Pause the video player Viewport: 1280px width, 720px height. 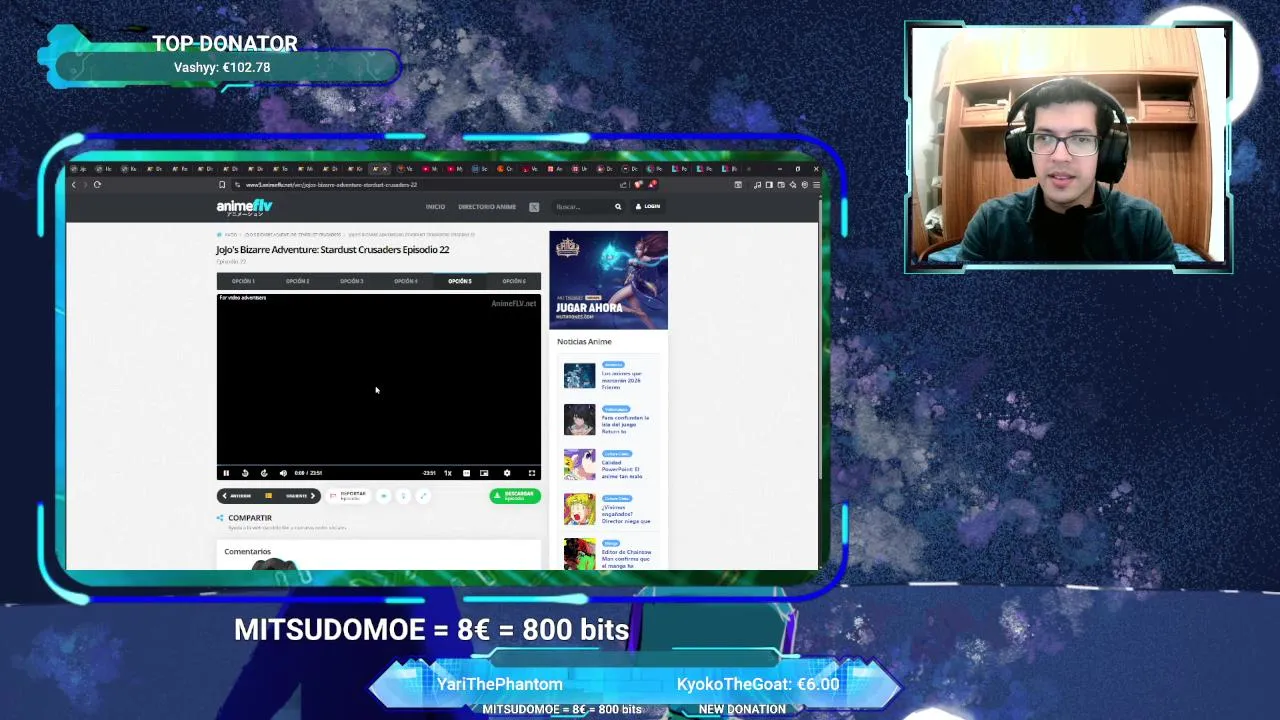point(226,473)
